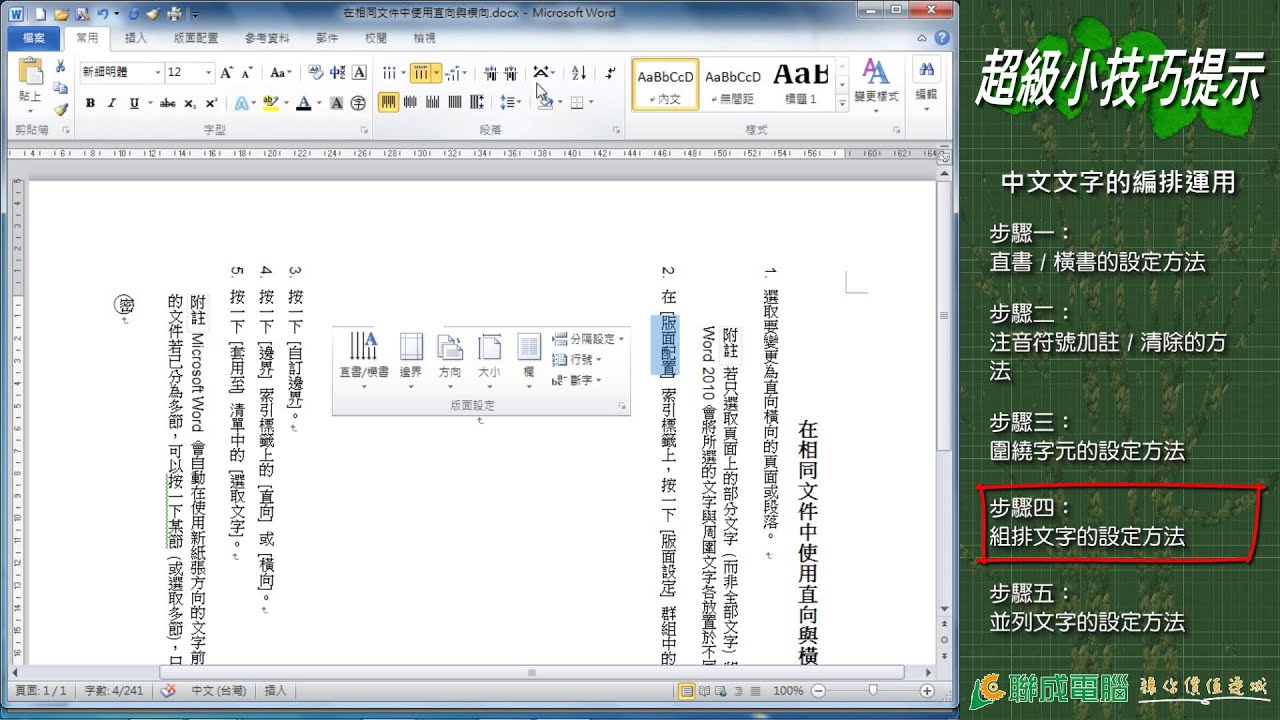Click the Enclose Characters icon
This screenshot has height=720, width=1280.
click(359, 102)
